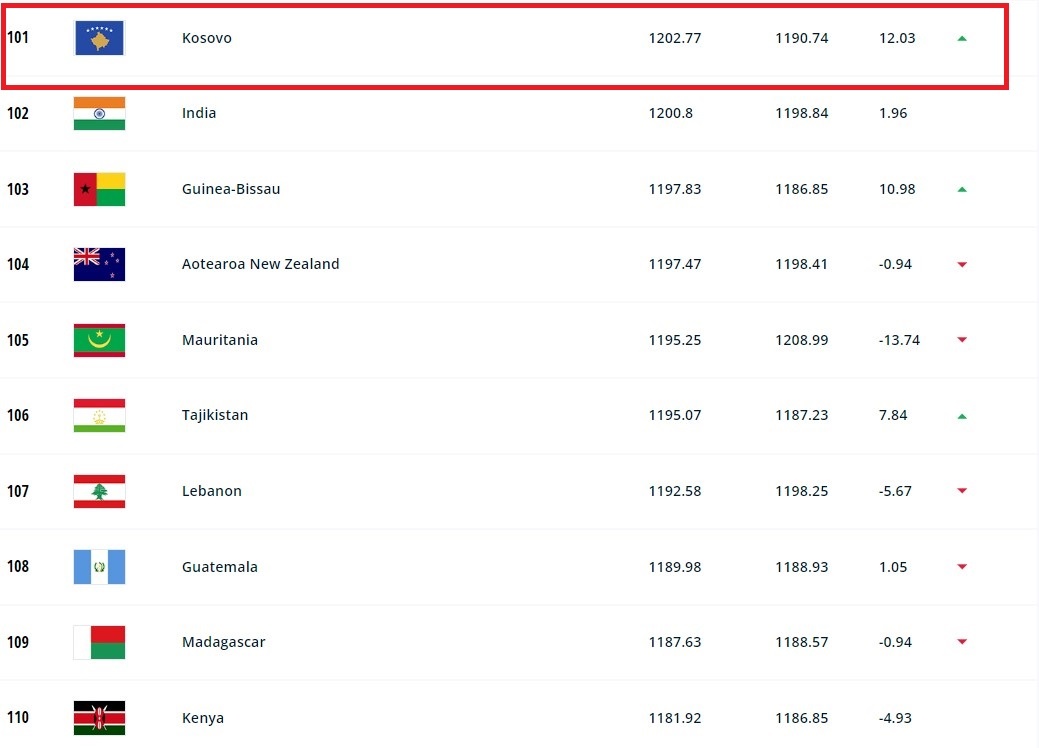Image resolution: width=1039 pixels, height=748 pixels.
Task: Select the Guinea-Bissau flag
Action: pos(99,189)
